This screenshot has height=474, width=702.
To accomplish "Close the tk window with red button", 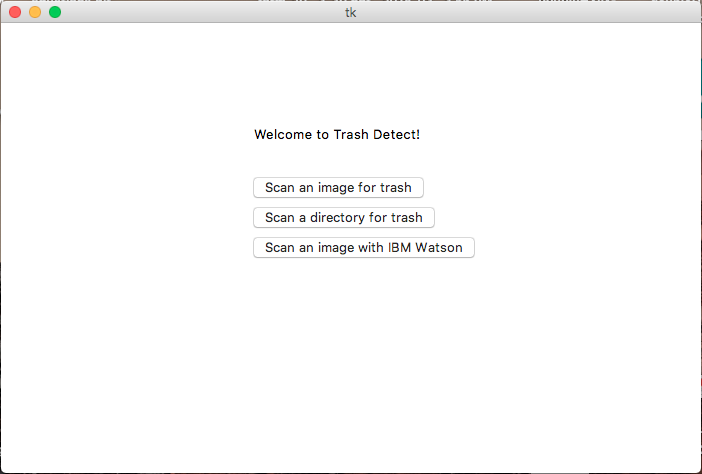I will [x=15, y=12].
